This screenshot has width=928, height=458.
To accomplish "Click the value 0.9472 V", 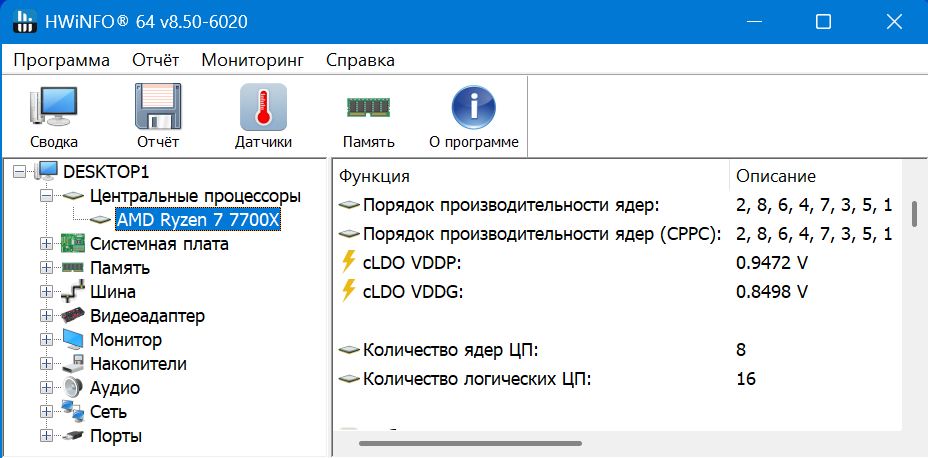I will pos(772,263).
